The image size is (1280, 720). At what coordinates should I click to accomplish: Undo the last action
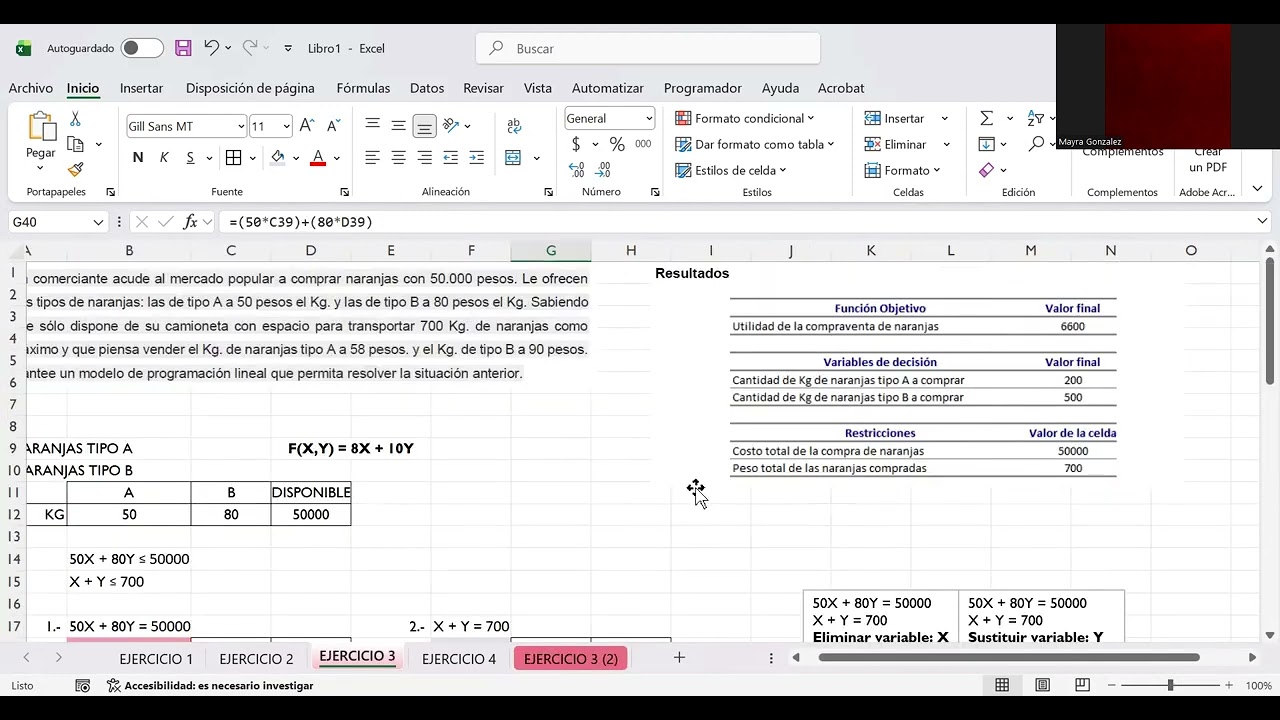[x=211, y=48]
